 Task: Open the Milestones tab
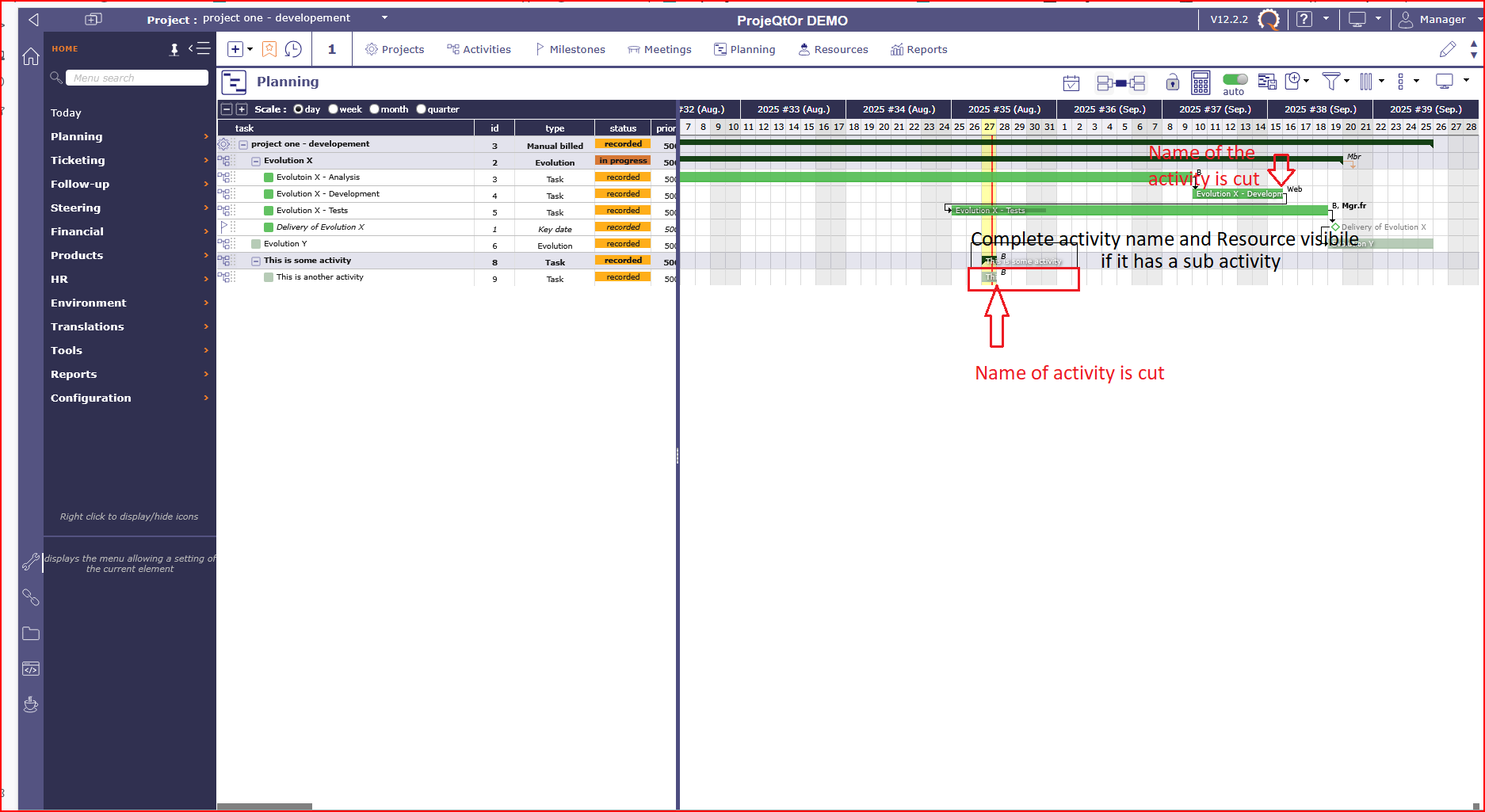point(570,49)
